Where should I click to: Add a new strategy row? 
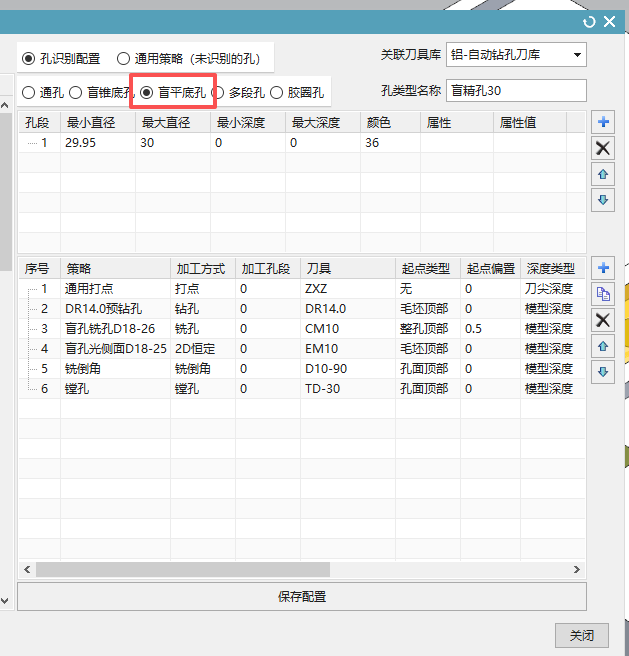[x=603, y=268]
